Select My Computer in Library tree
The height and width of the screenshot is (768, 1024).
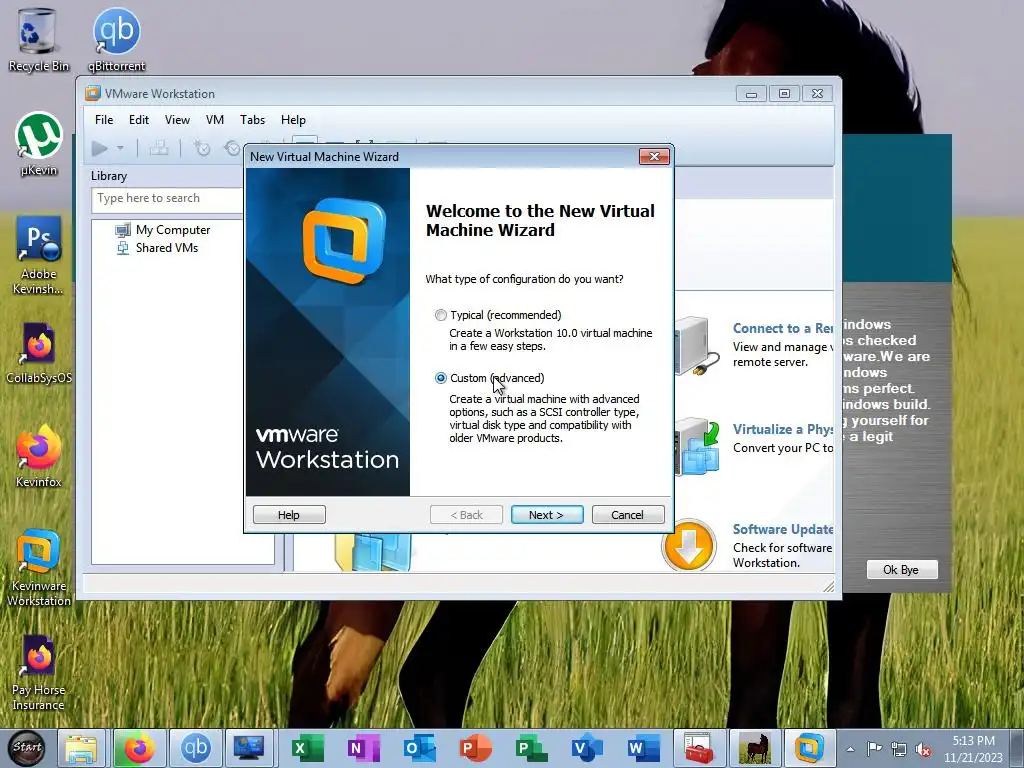pyautogui.click(x=172, y=230)
